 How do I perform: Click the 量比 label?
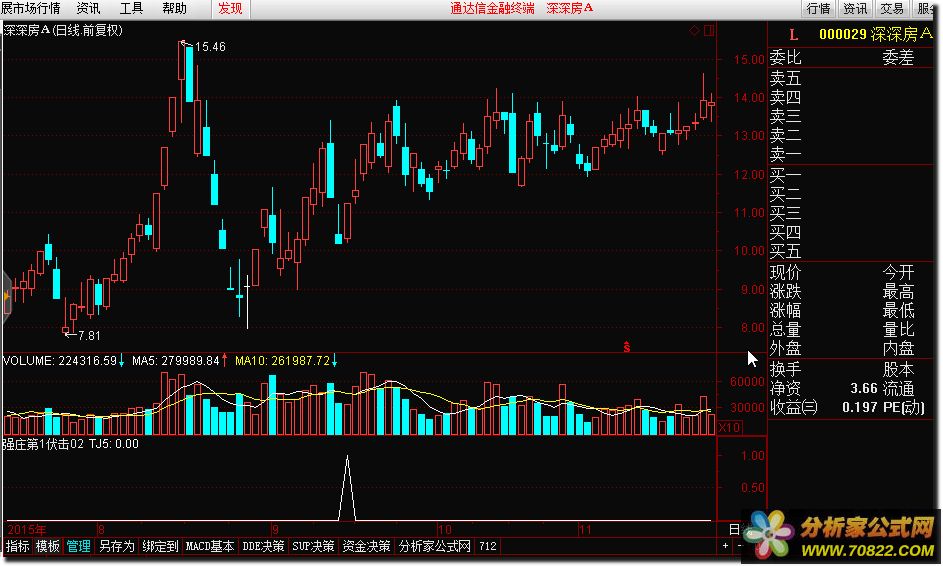tap(898, 330)
